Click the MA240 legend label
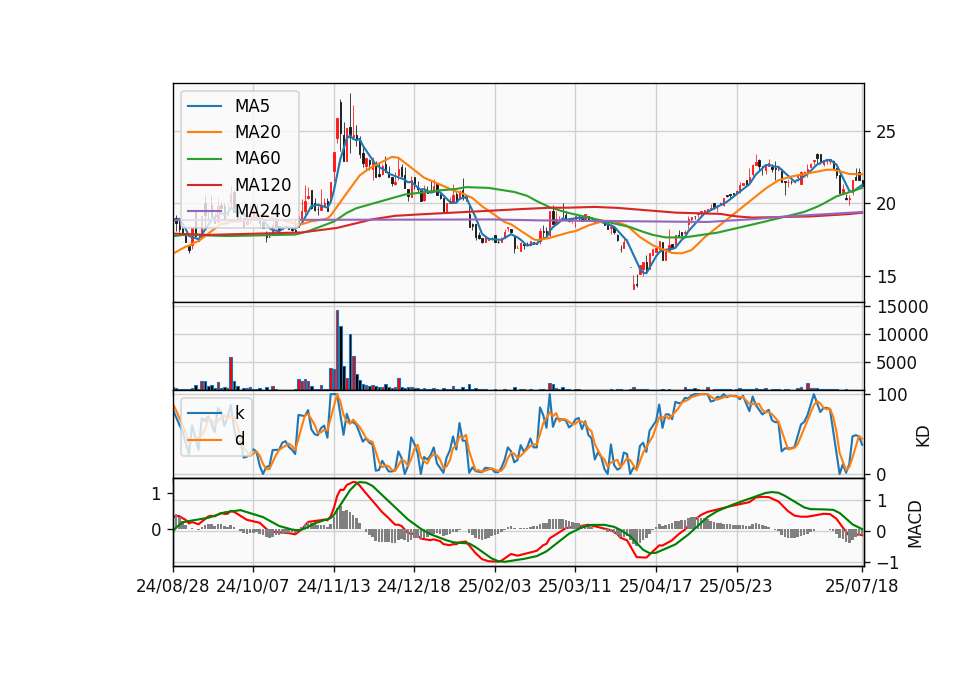This screenshot has width=960, height=690. [263, 211]
